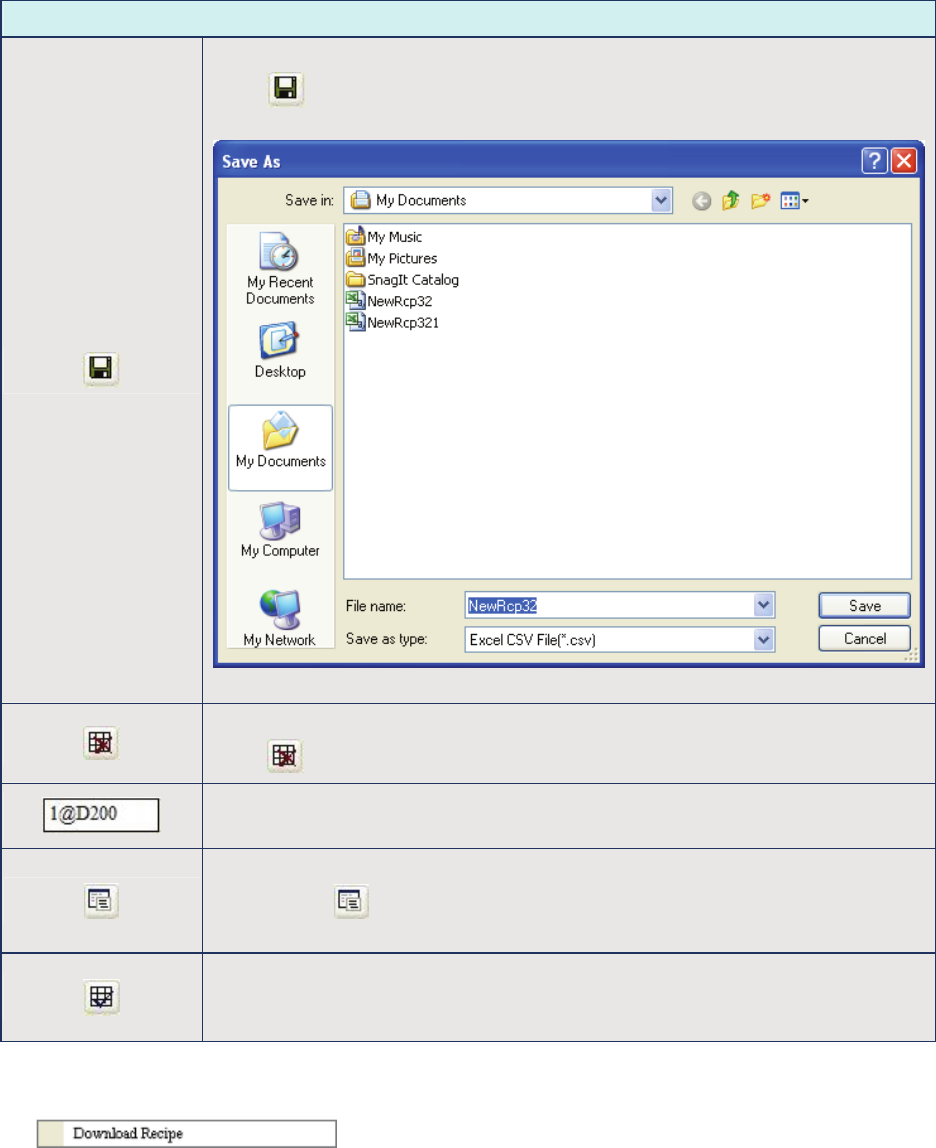This screenshot has height=1148, width=936.
Task: Select My Network in the places bar
Action: 279,619
